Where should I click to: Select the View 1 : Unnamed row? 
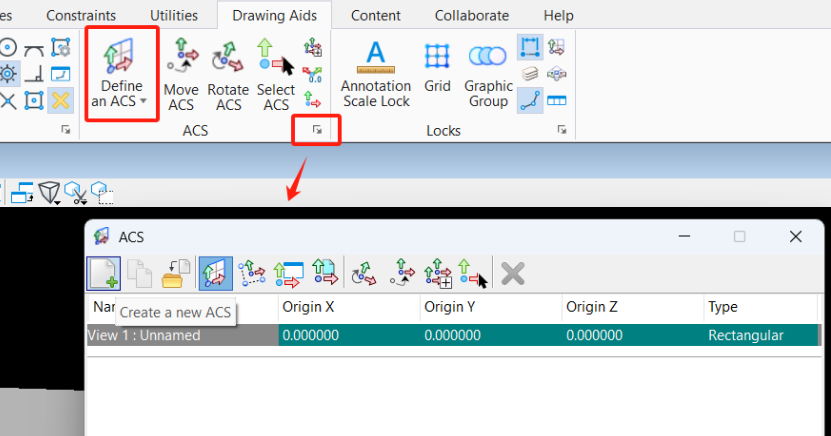(x=453, y=335)
